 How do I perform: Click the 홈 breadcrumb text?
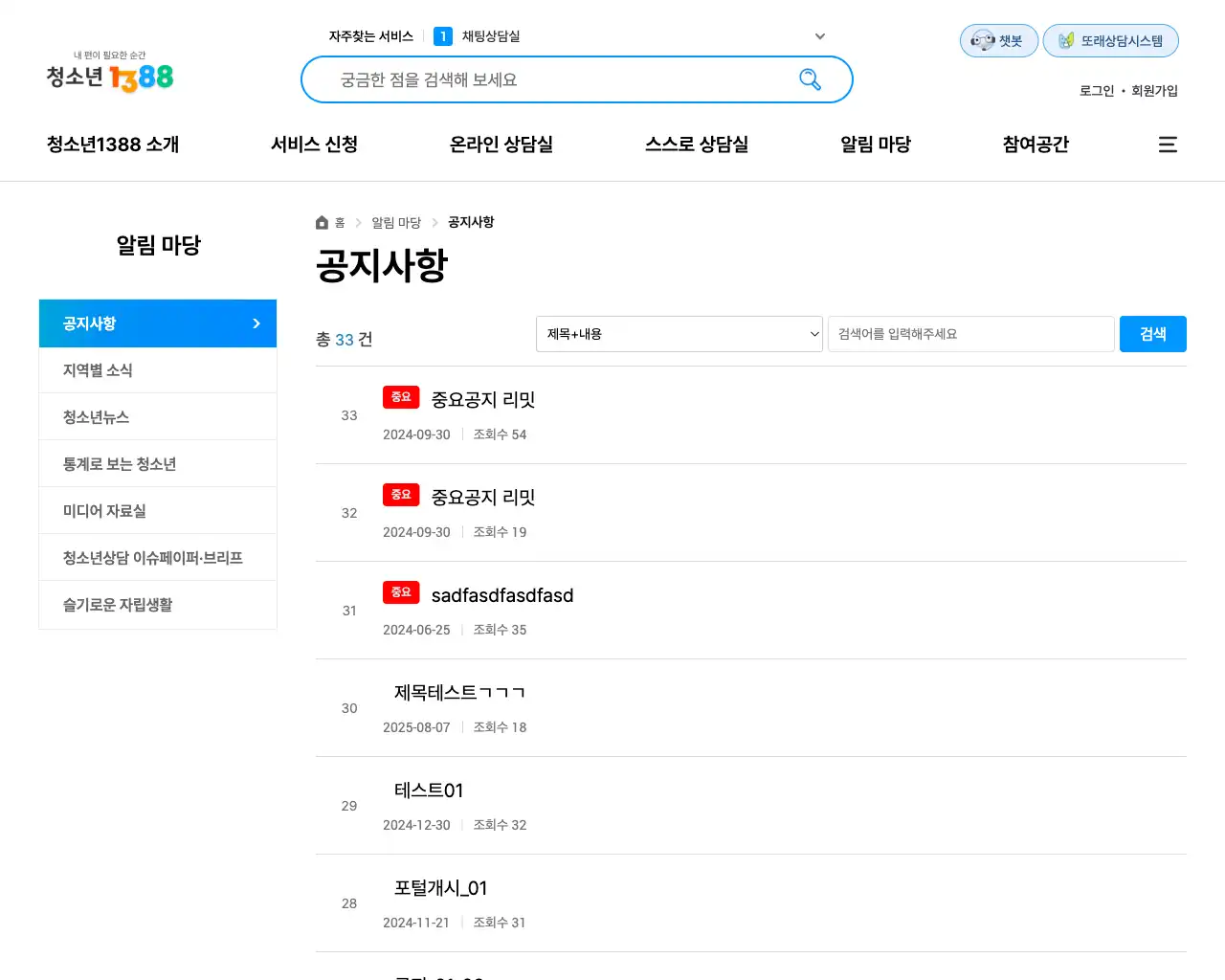click(340, 222)
